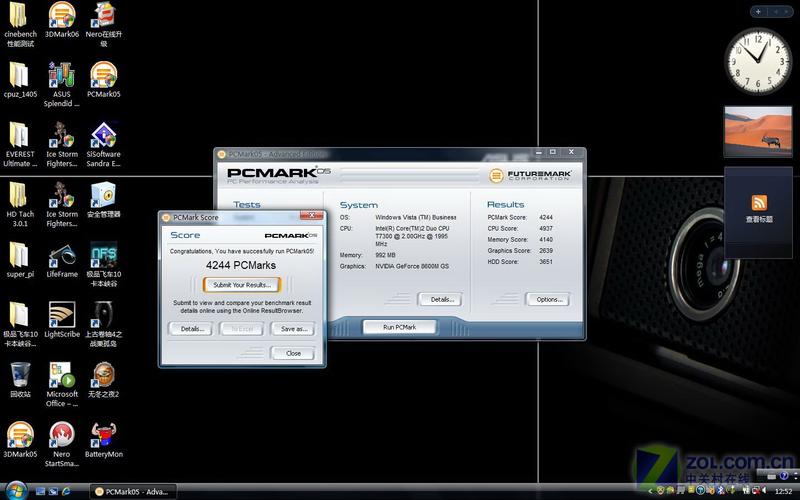800x500 pixels.
Task: Launch the LifeFrame shortcut
Action: [62, 260]
